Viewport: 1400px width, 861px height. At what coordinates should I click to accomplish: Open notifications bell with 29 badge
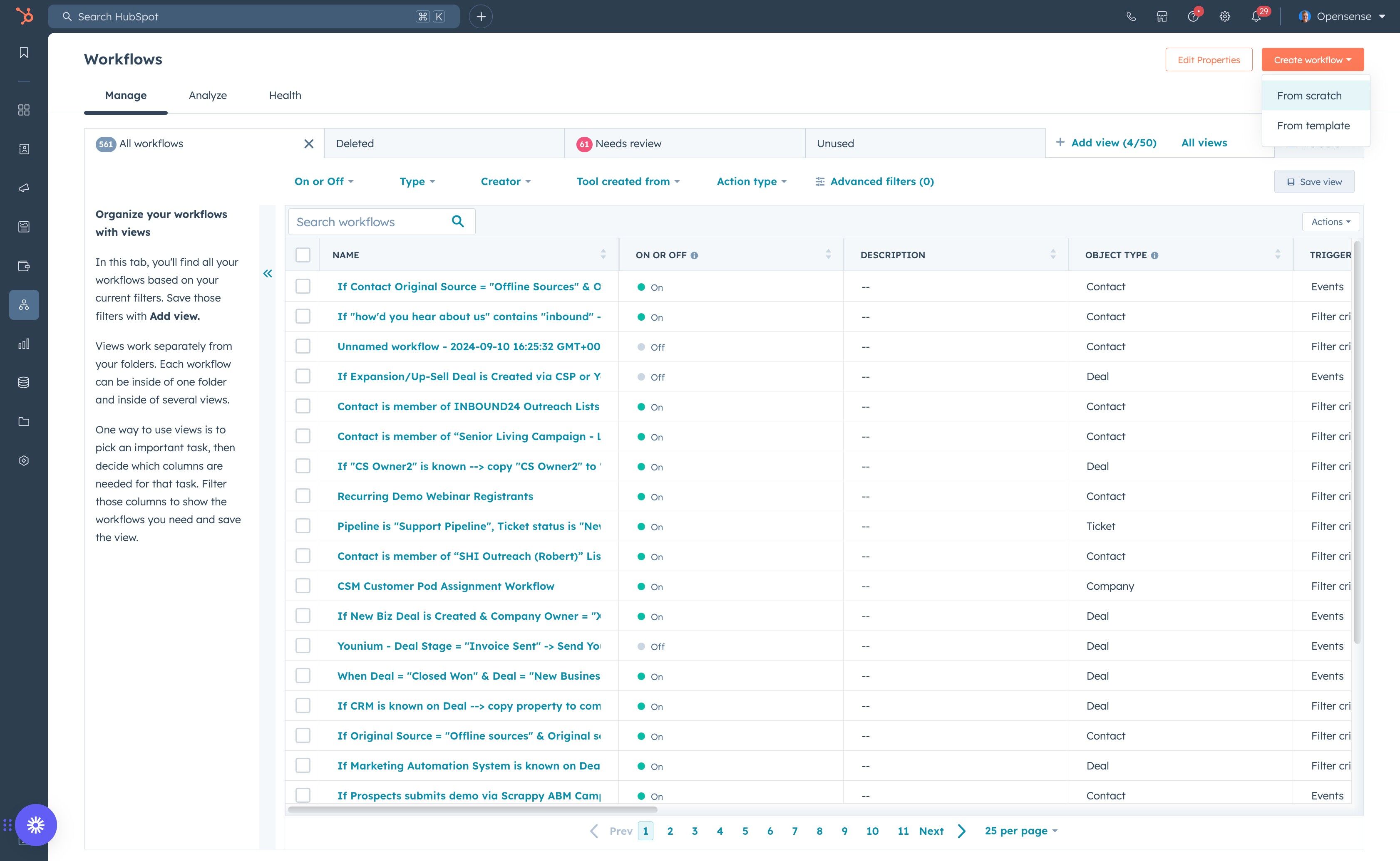click(x=1256, y=17)
